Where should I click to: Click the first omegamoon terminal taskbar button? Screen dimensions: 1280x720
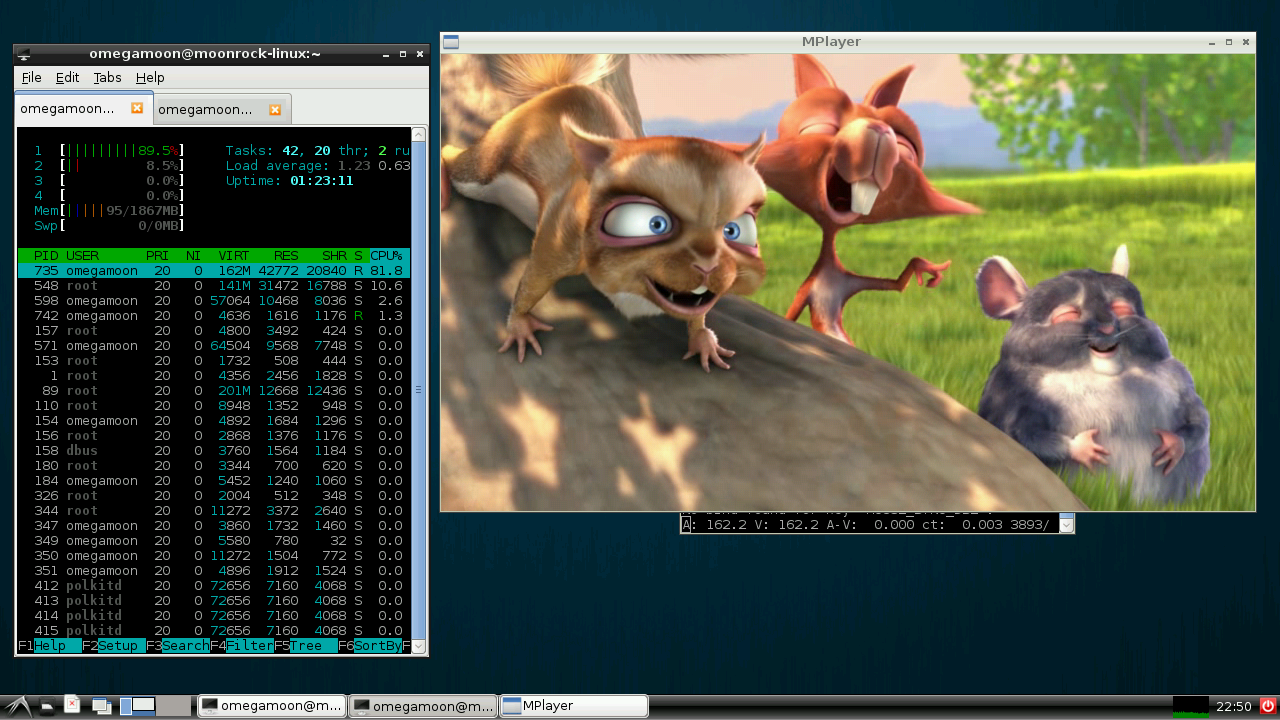[x=272, y=706]
